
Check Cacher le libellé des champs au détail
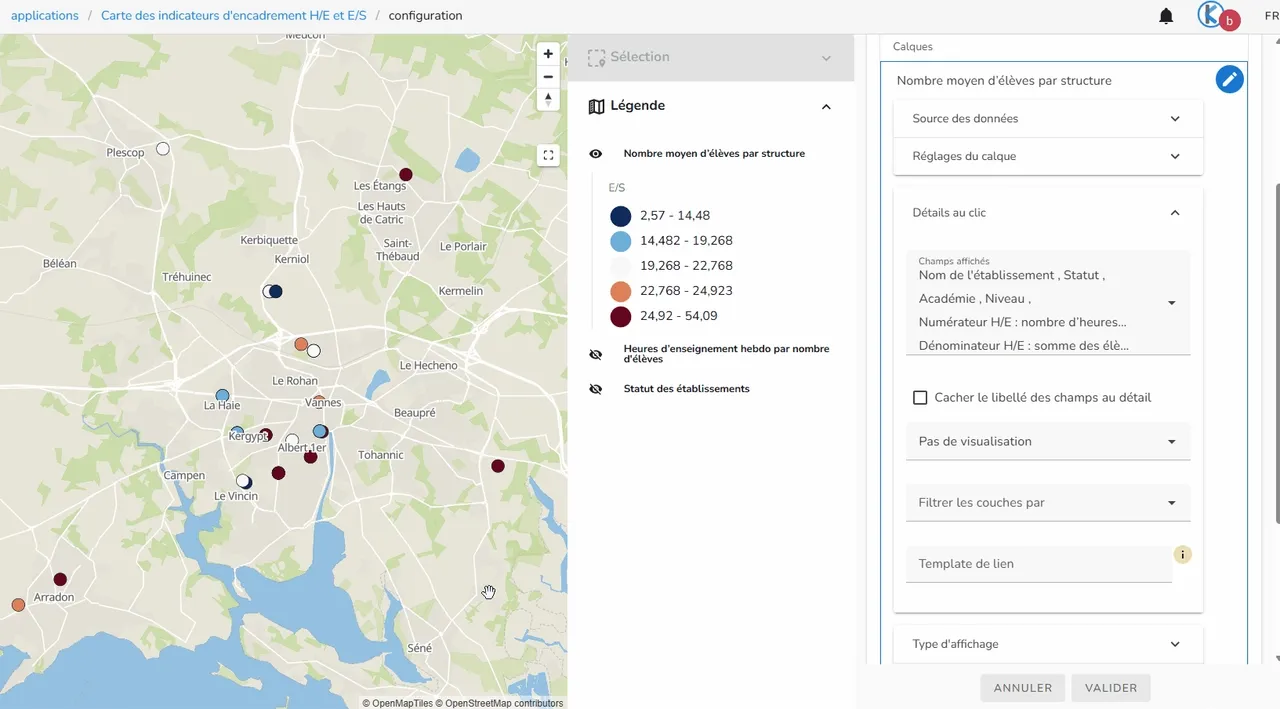click(920, 398)
